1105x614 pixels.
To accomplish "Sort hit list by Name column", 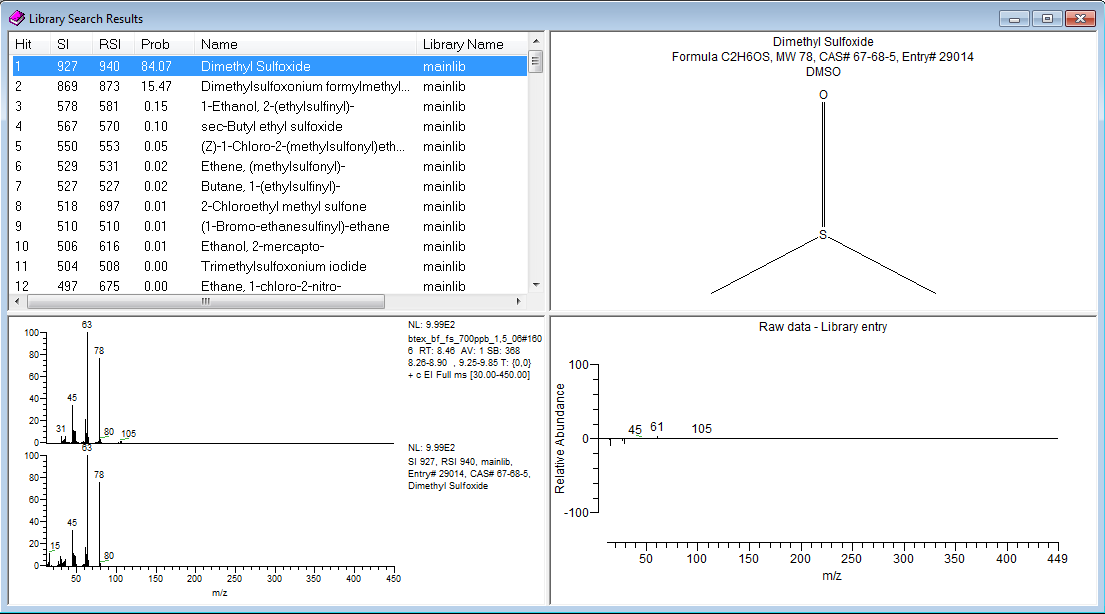I will pos(219,45).
